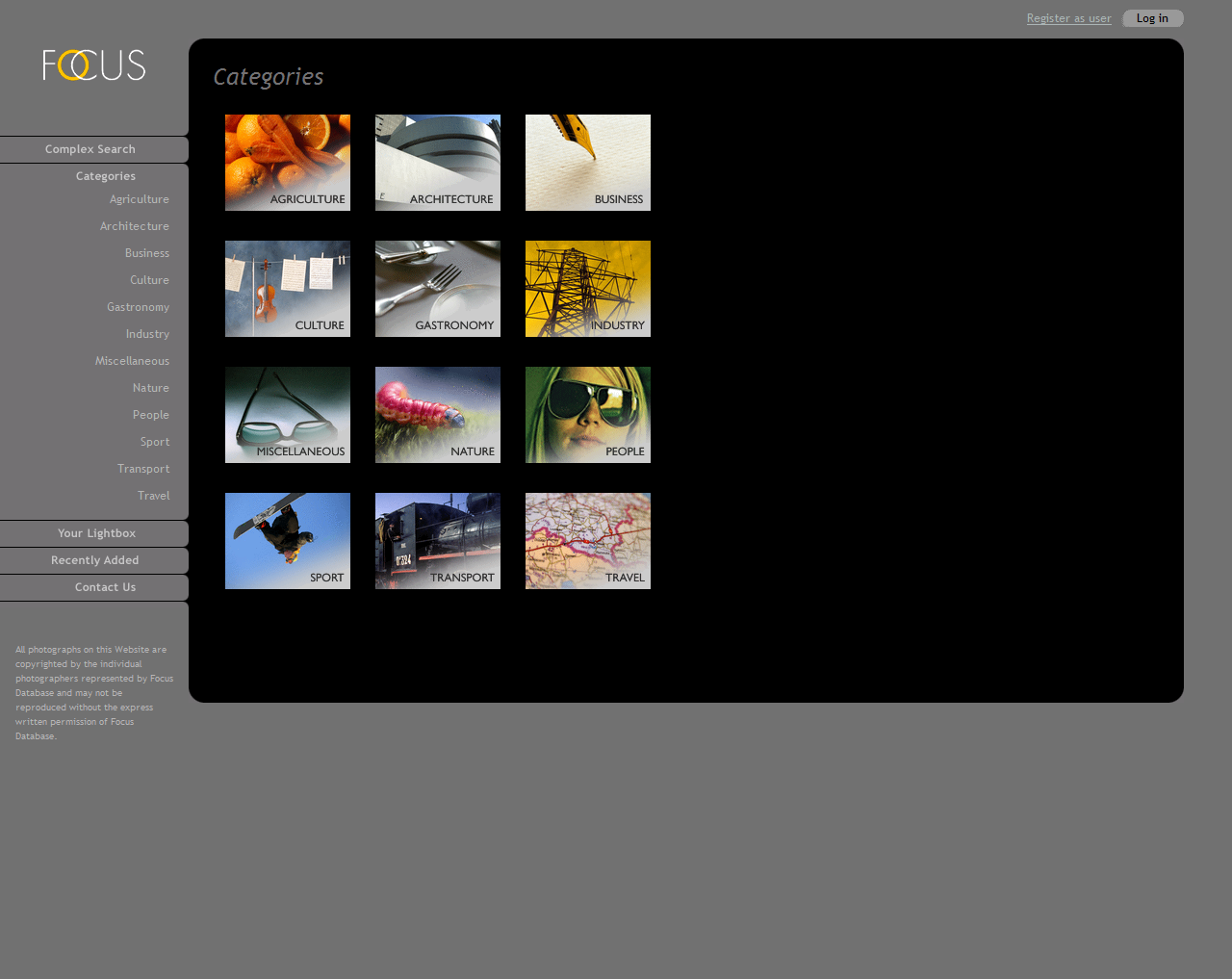Open the Contact Us page

pos(105,587)
